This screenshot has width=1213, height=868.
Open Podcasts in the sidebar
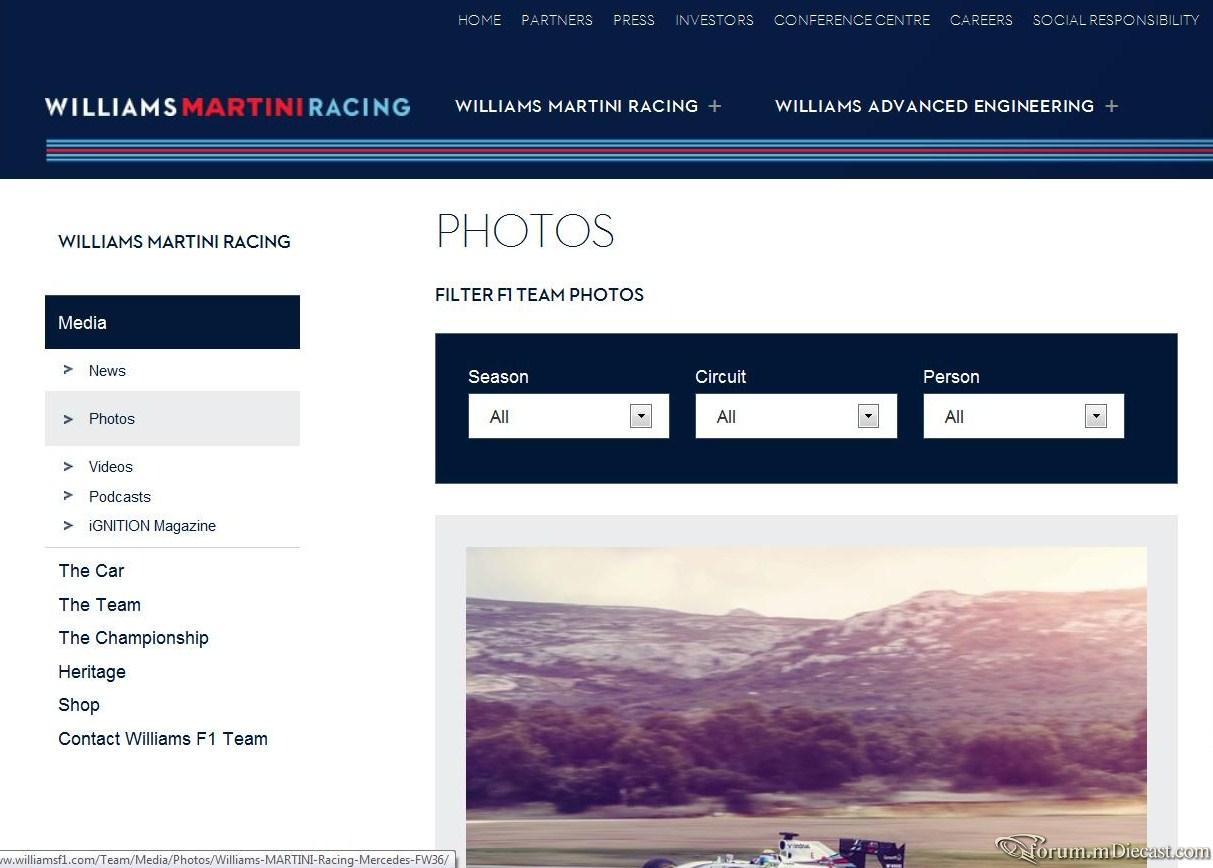[120, 497]
